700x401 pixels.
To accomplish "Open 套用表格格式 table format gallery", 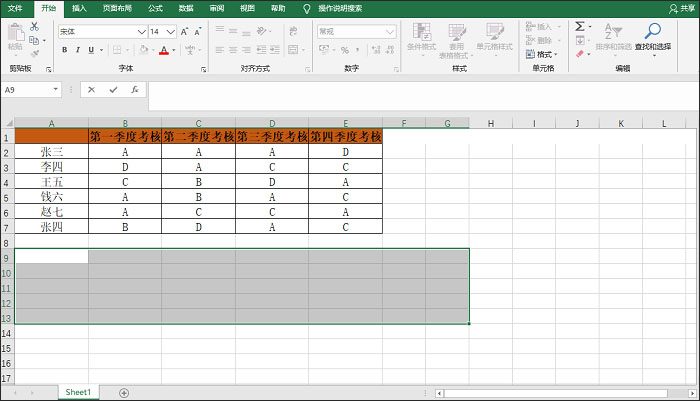I will coord(456,41).
